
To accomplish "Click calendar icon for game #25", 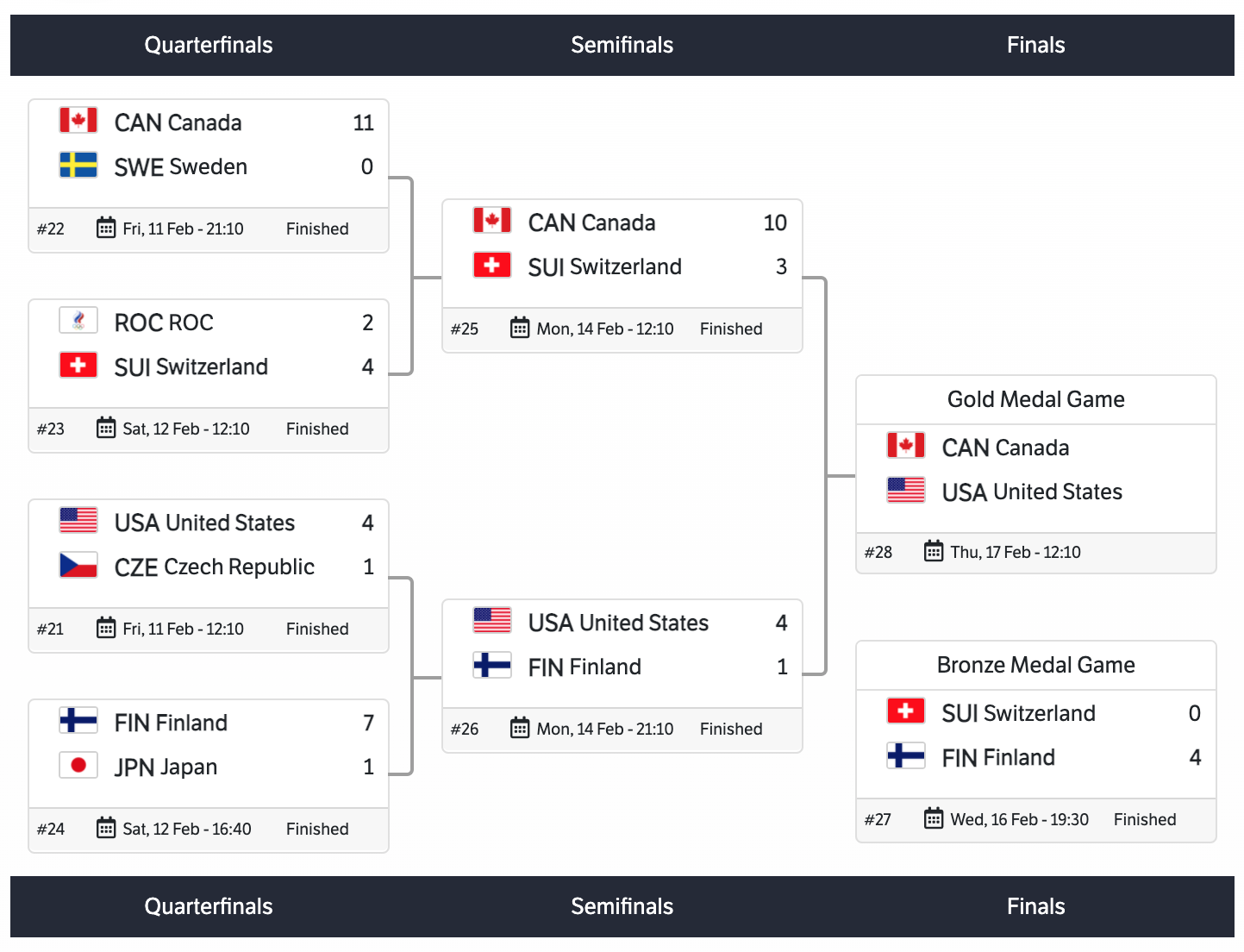I will point(520,329).
